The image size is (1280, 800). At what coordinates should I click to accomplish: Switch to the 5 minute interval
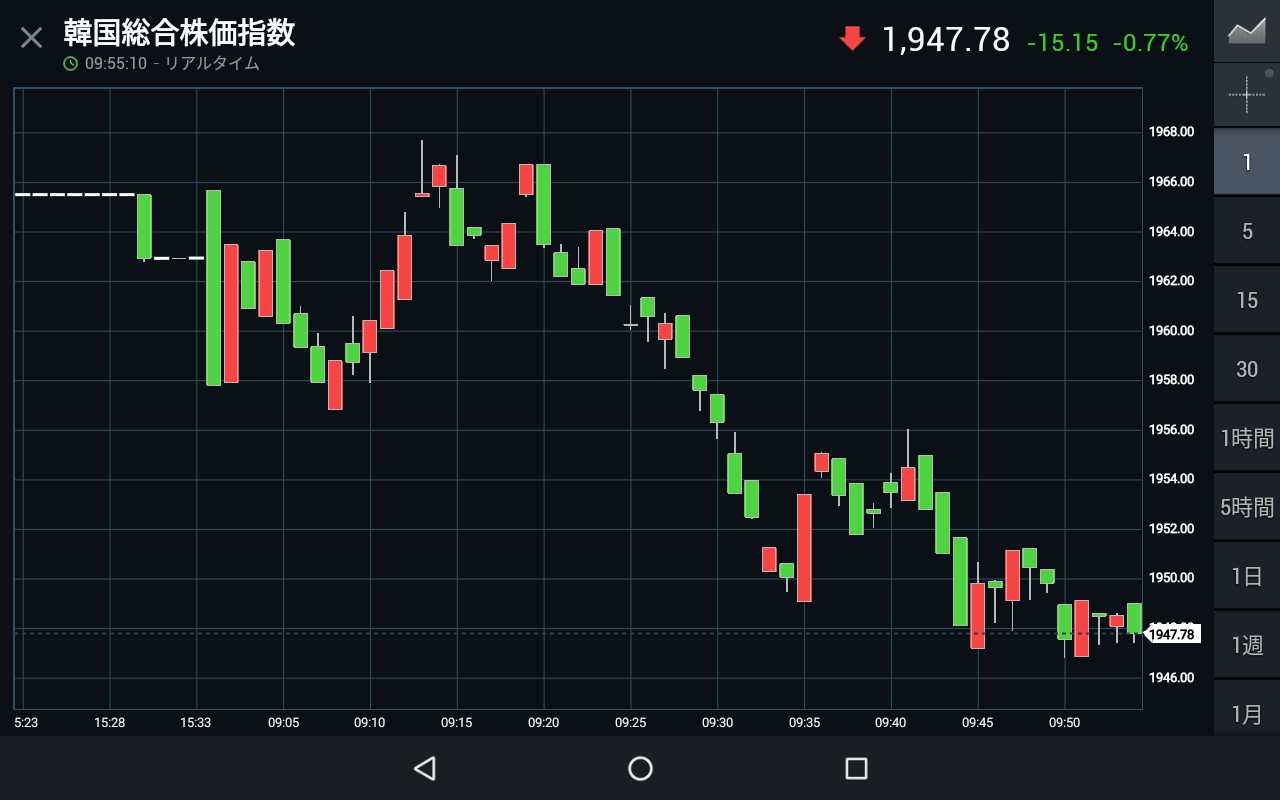coord(1246,231)
